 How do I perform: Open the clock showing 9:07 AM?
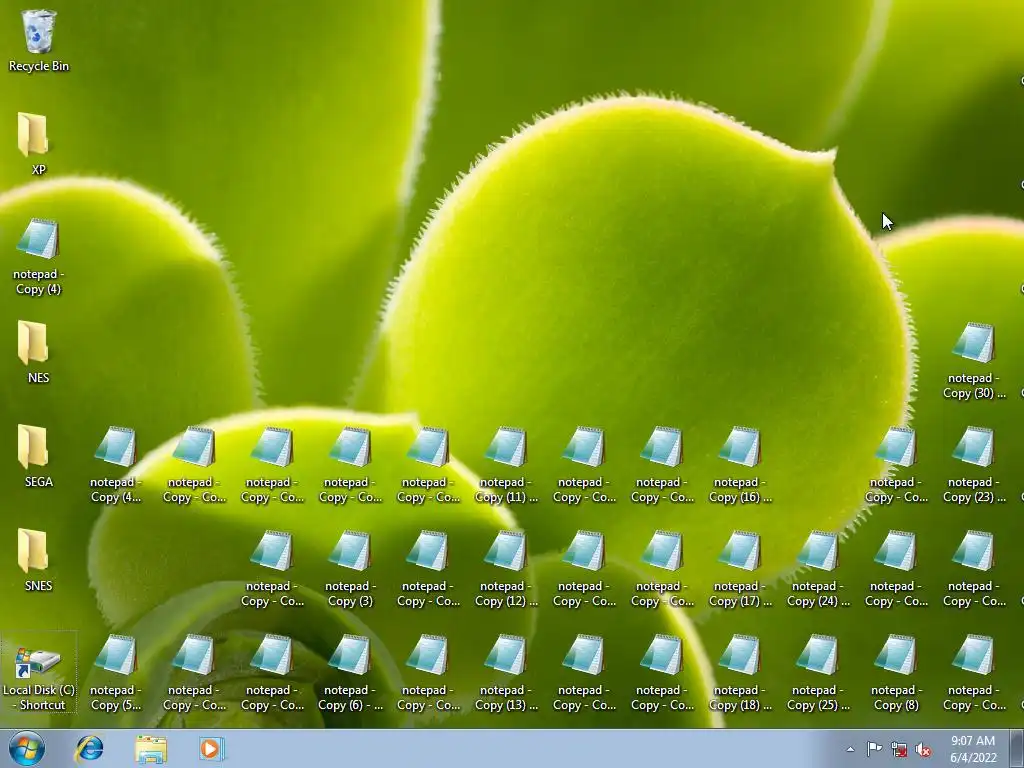tap(973, 749)
